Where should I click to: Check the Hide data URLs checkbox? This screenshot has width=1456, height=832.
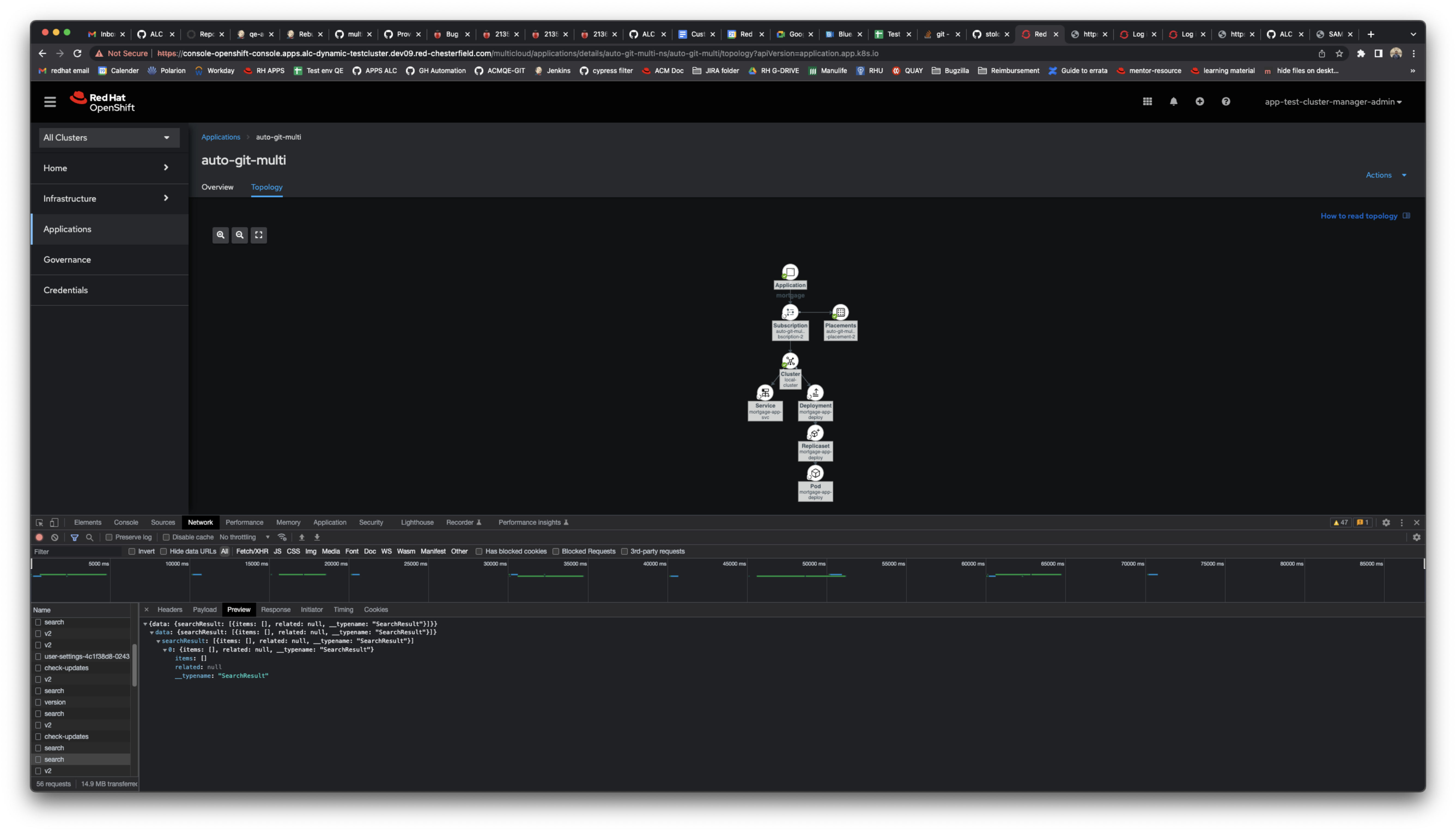[163, 551]
